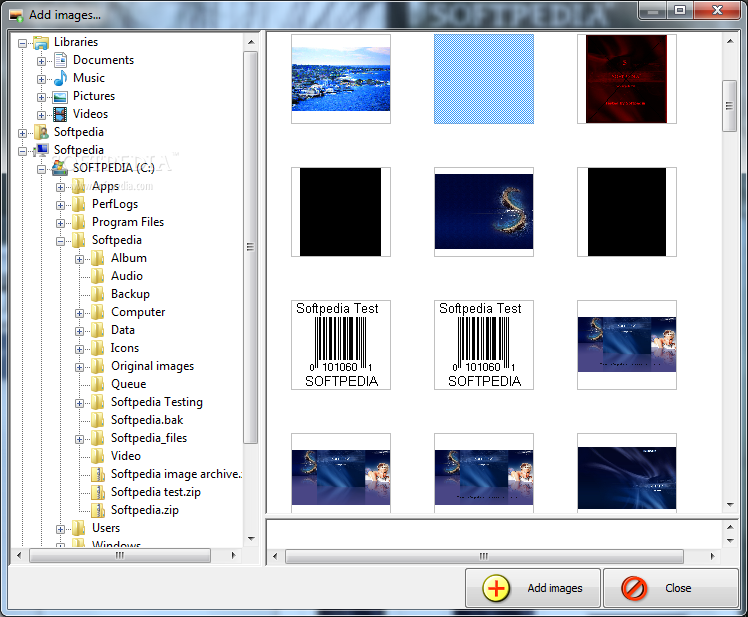Expand the Icons folder node

point(79,349)
